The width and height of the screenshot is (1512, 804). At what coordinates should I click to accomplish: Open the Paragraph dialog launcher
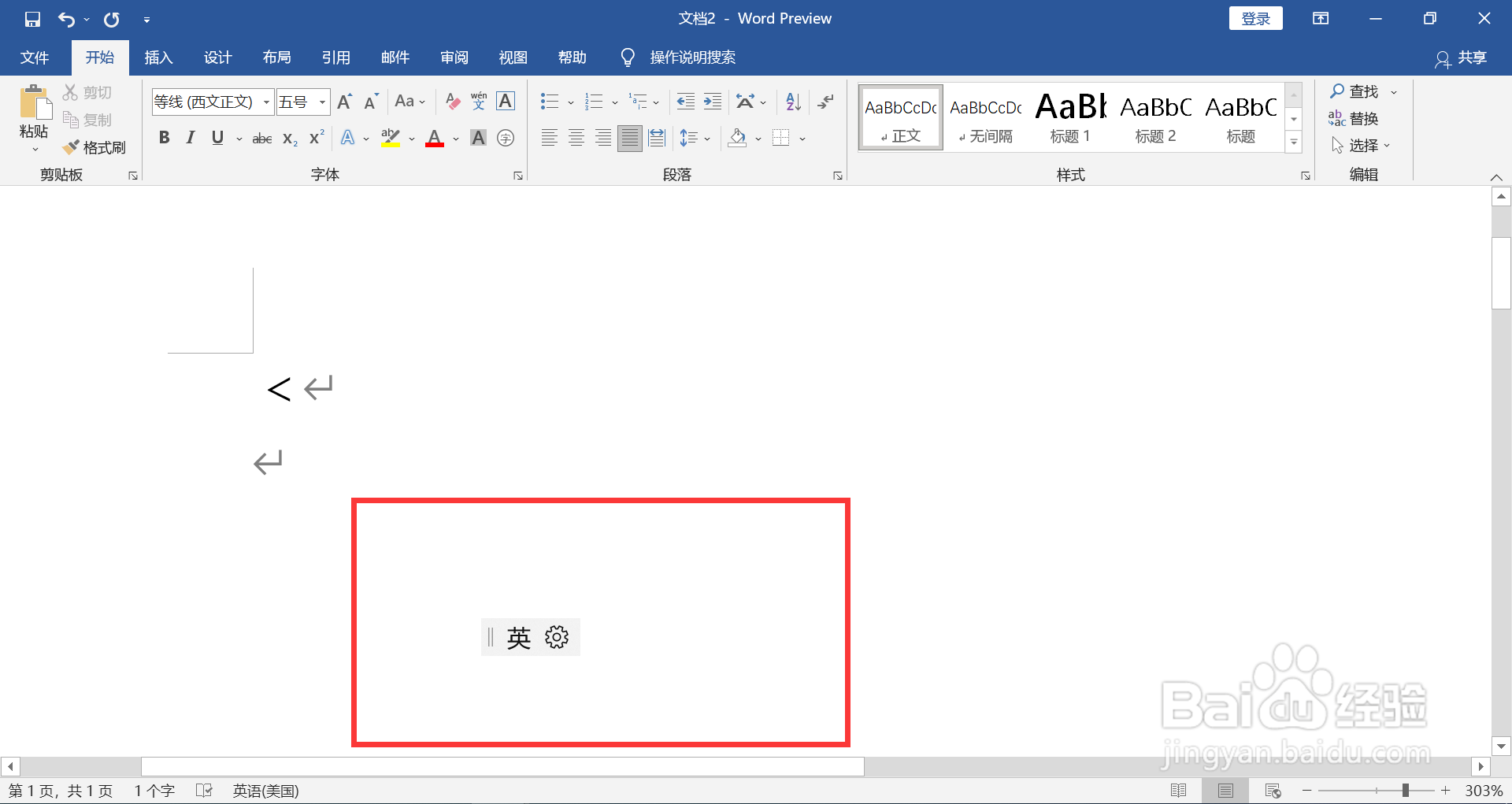838,176
